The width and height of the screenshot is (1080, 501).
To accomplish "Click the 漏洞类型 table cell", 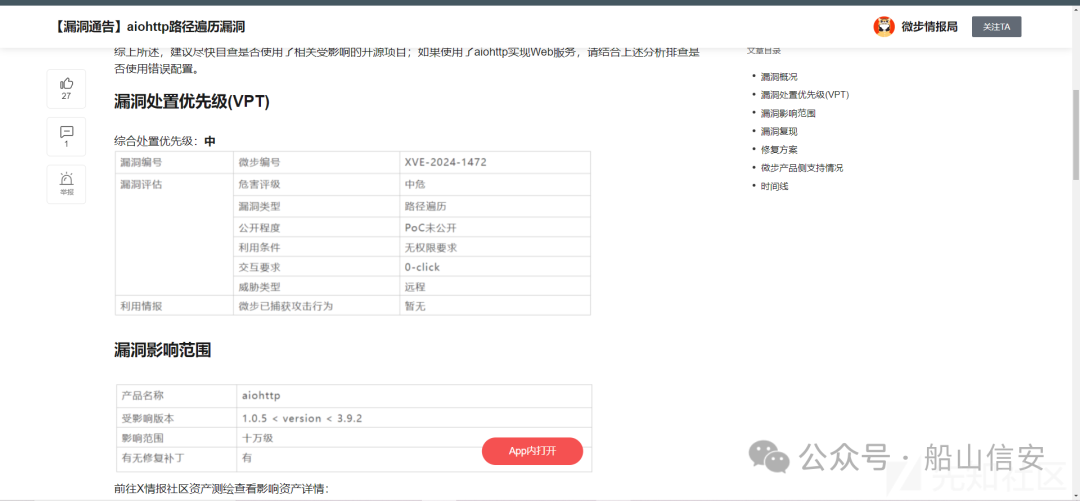I will click(316, 206).
